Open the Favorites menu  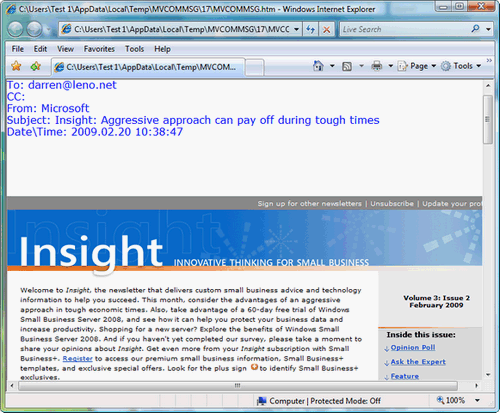(x=99, y=49)
